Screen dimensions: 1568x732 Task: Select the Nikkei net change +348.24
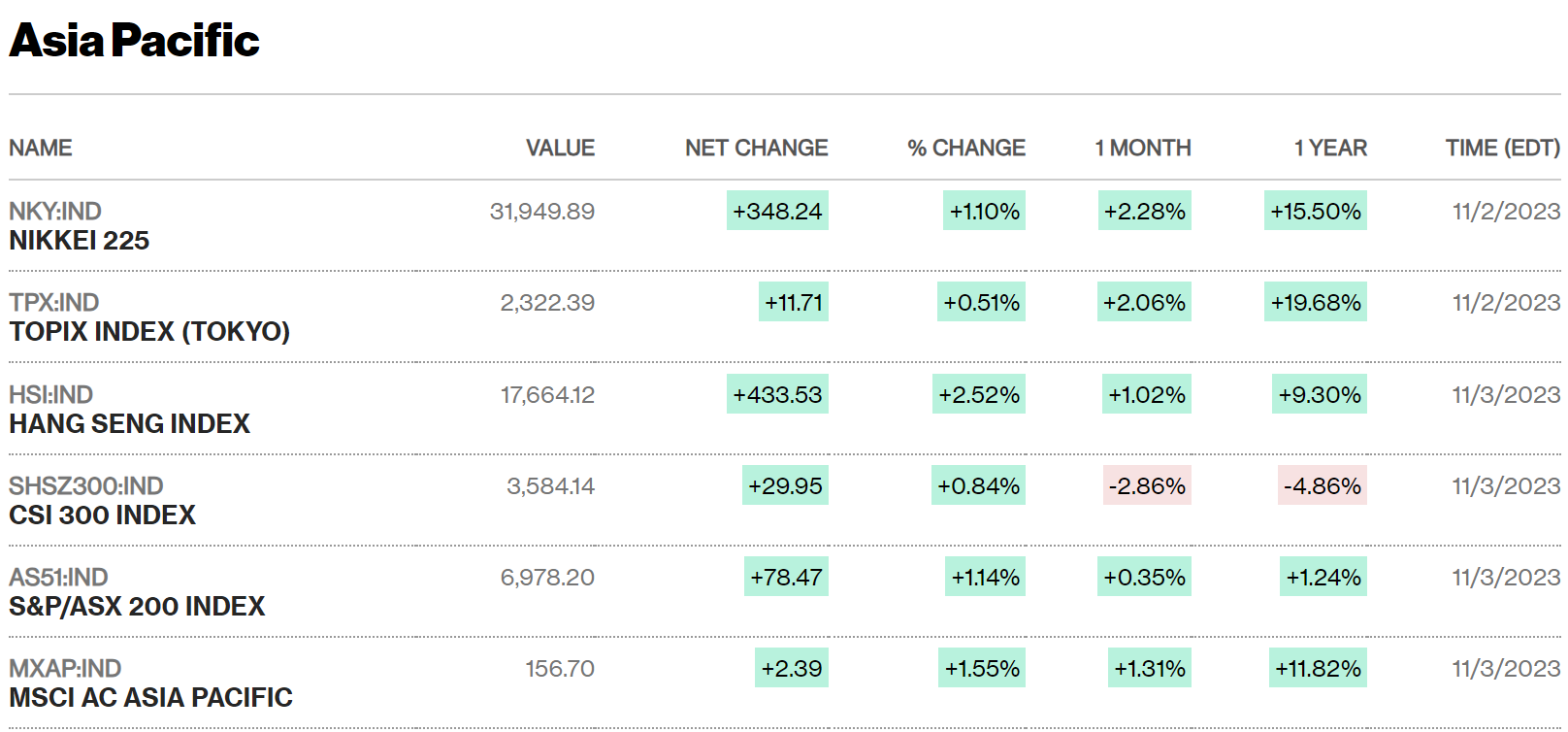click(777, 212)
